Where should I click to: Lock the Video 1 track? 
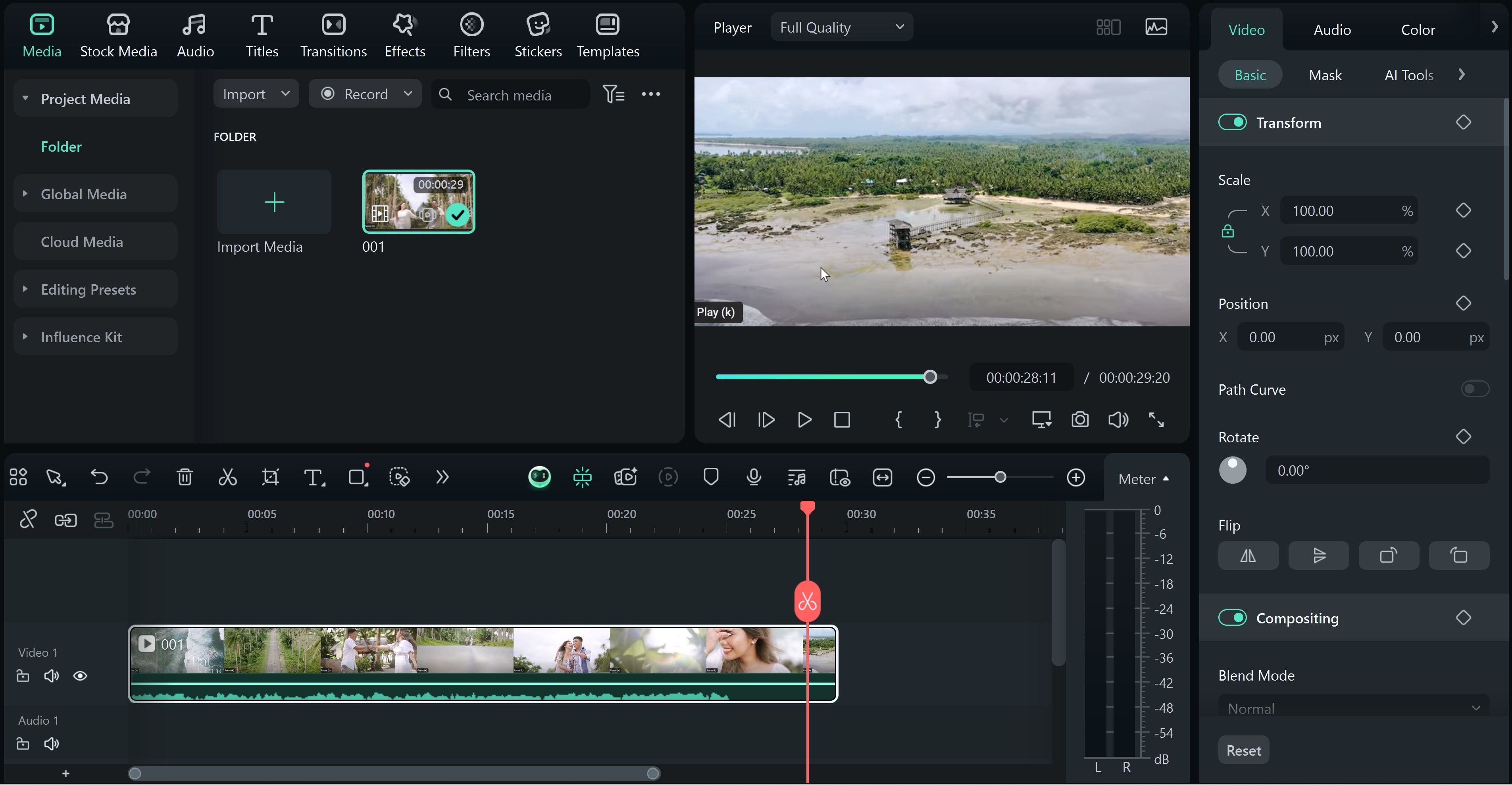[x=23, y=676]
